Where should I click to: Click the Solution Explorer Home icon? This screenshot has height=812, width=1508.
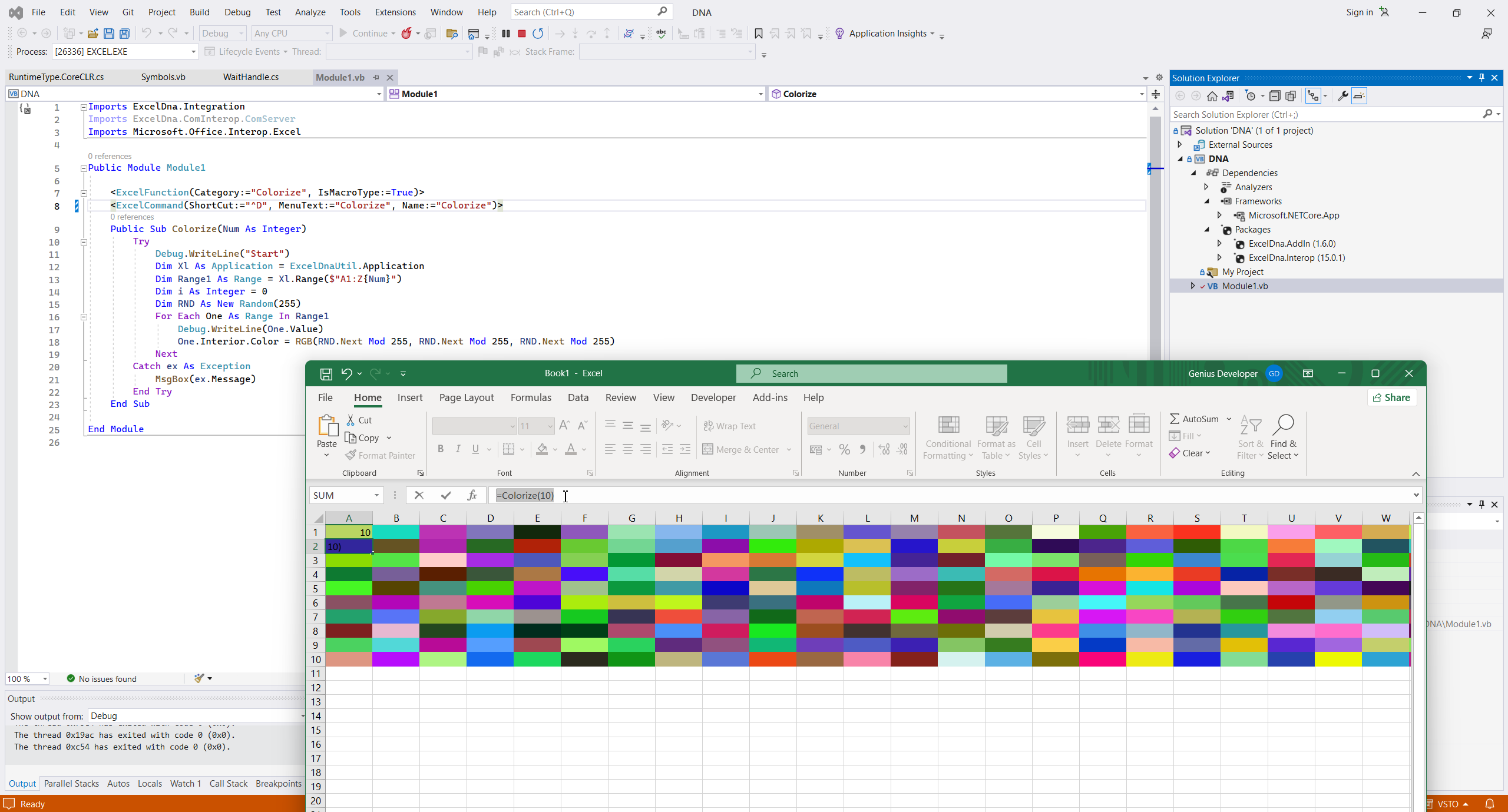pyautogui.click(x=1212, y=96)
